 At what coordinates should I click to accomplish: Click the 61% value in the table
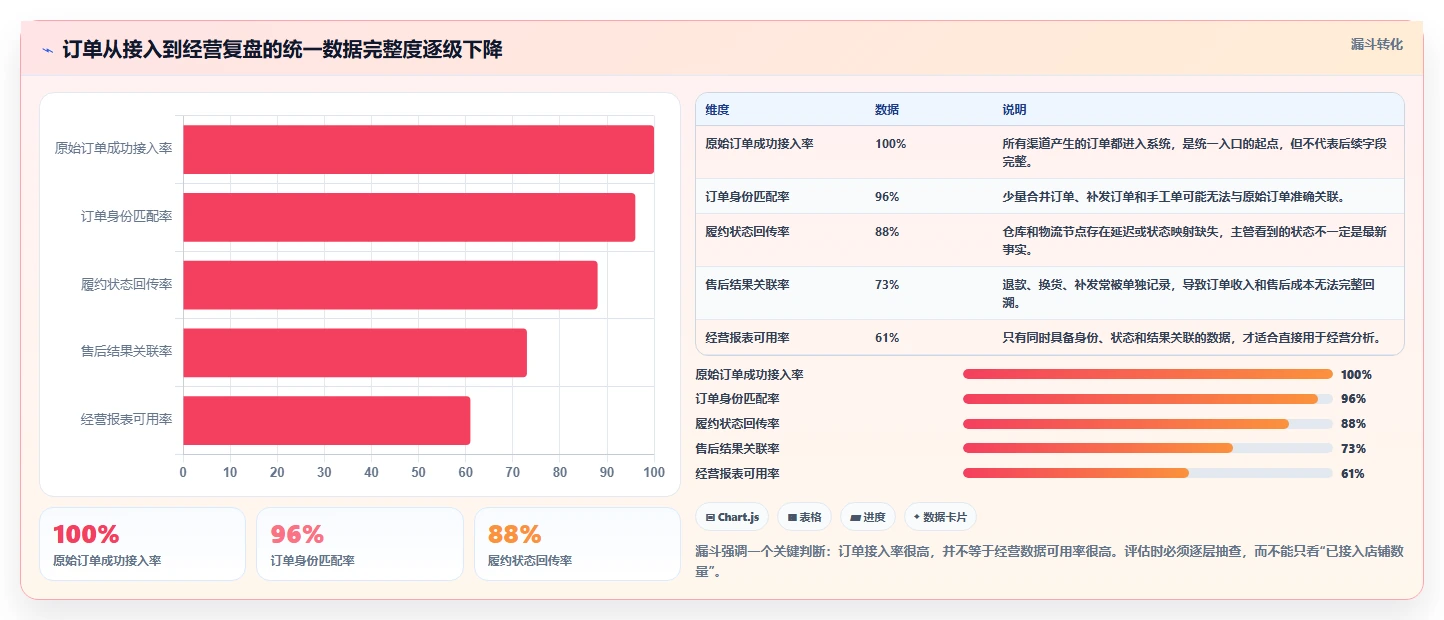coord(887,338)
